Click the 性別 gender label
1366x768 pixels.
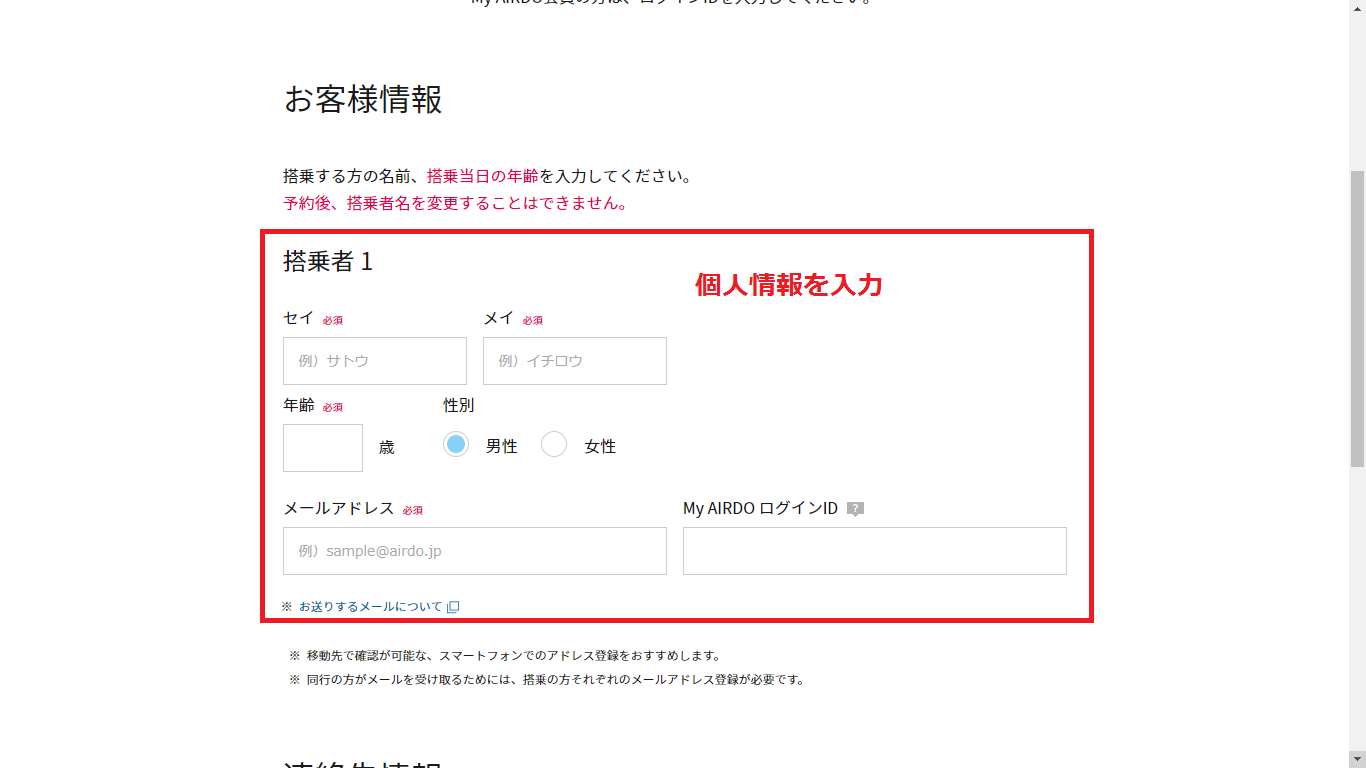pos(459,405)
